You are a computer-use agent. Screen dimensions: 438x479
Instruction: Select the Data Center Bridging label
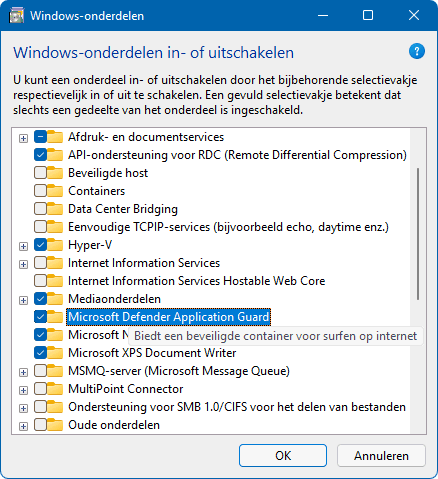(123, 209)
